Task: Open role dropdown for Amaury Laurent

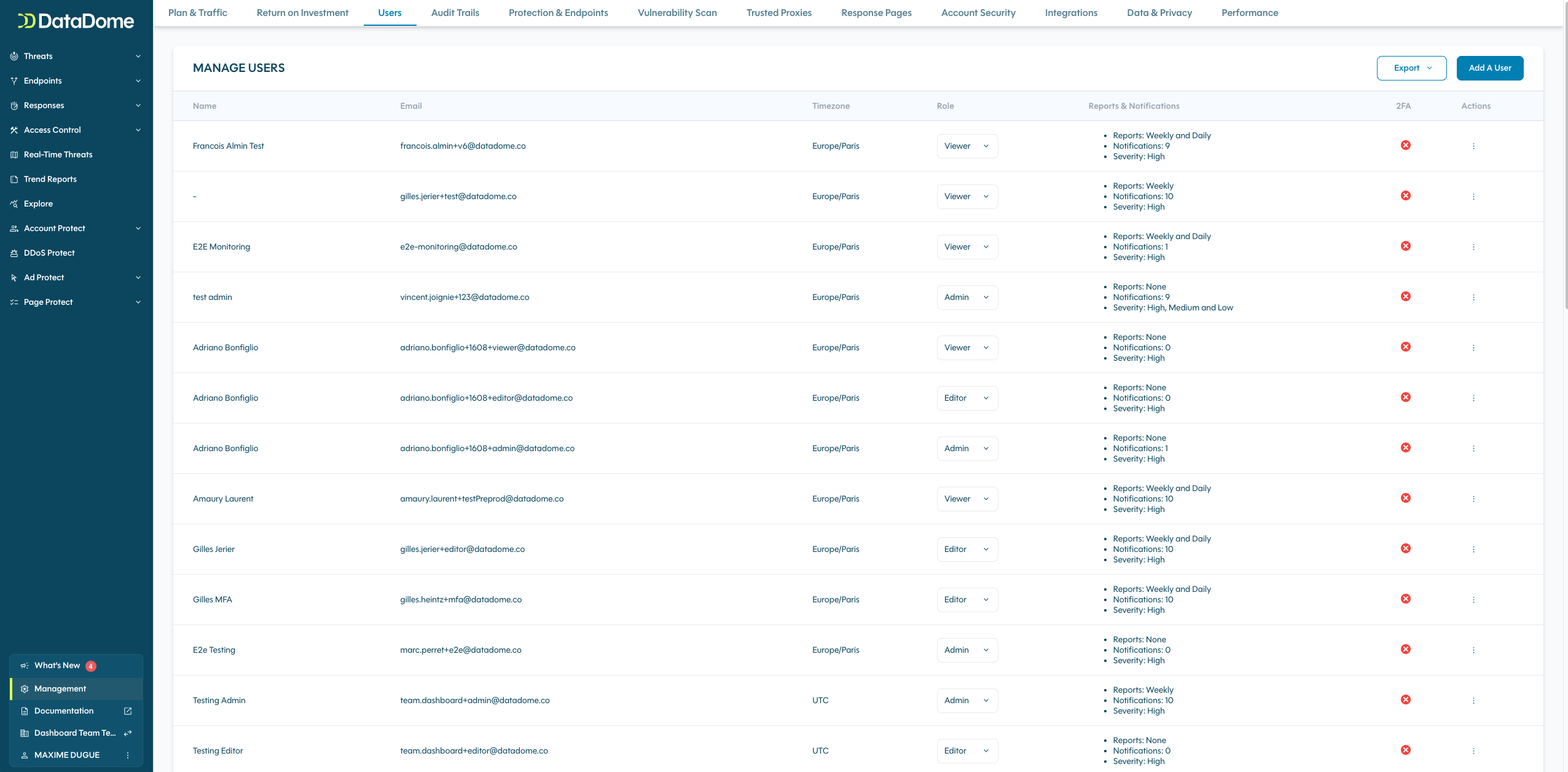Action: pyautogui.click(x=967, y=499)
